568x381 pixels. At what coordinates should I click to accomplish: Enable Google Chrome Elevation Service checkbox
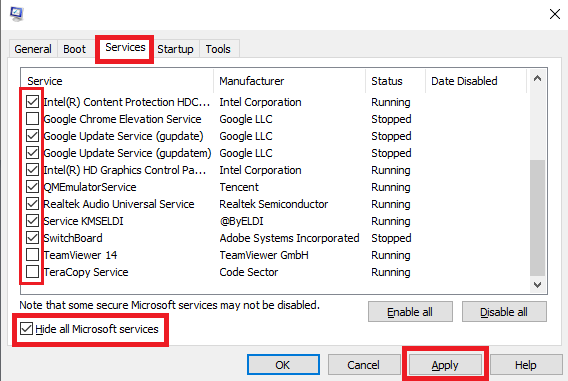click(33, 119)
